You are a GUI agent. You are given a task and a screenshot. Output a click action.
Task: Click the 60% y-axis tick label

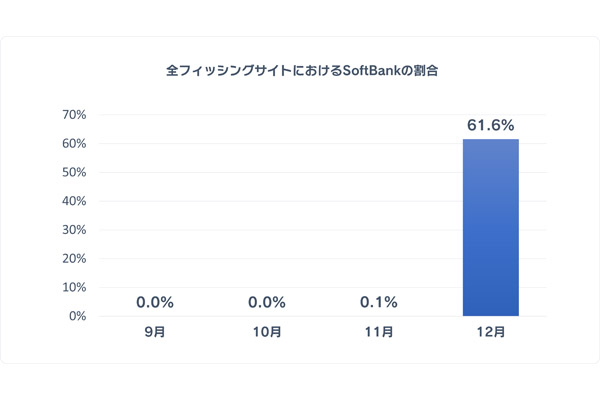(74, 144)
